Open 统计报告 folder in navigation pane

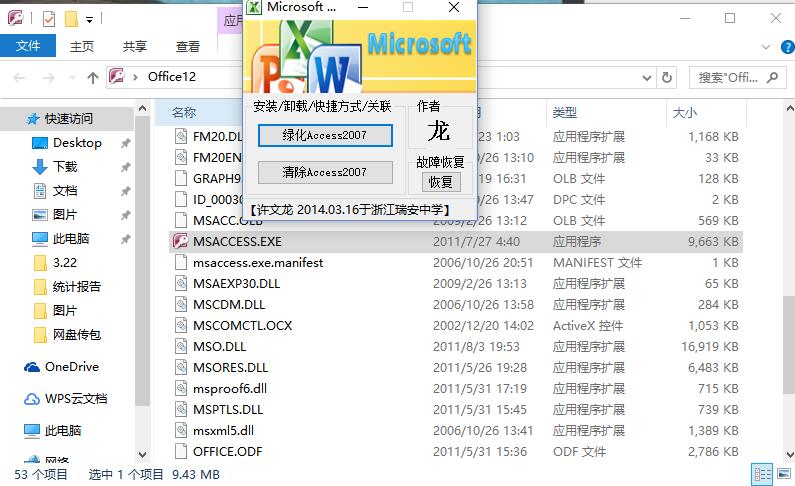(77, 287)
